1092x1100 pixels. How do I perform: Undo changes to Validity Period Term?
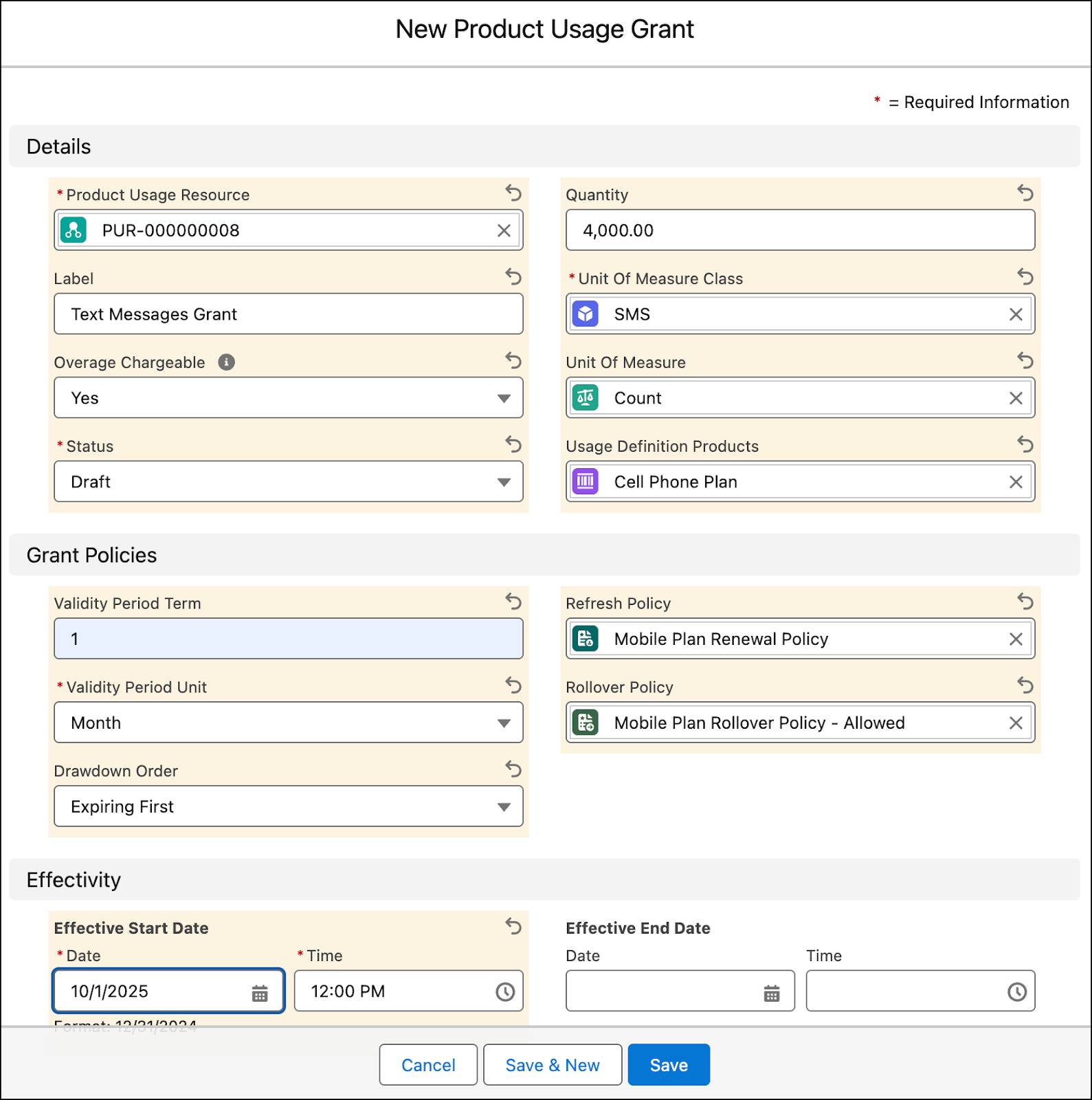(x=513, y=601)
